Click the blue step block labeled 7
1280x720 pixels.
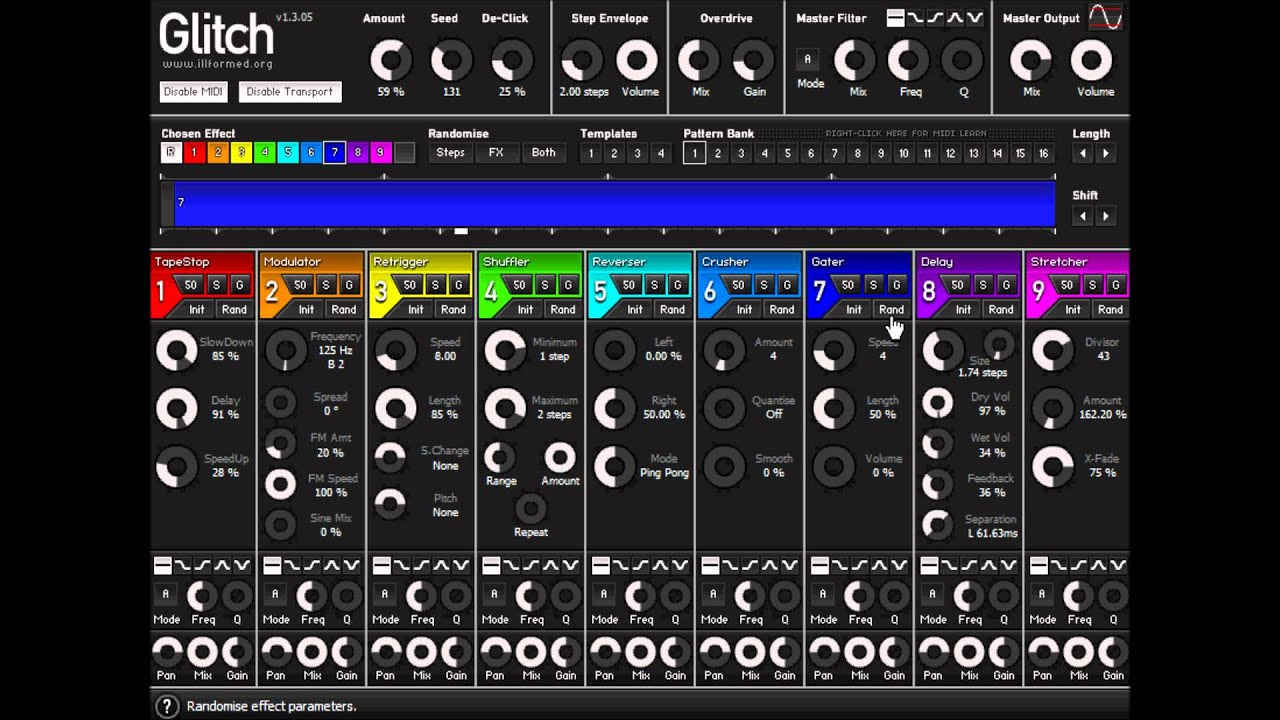tap(614, 203)
